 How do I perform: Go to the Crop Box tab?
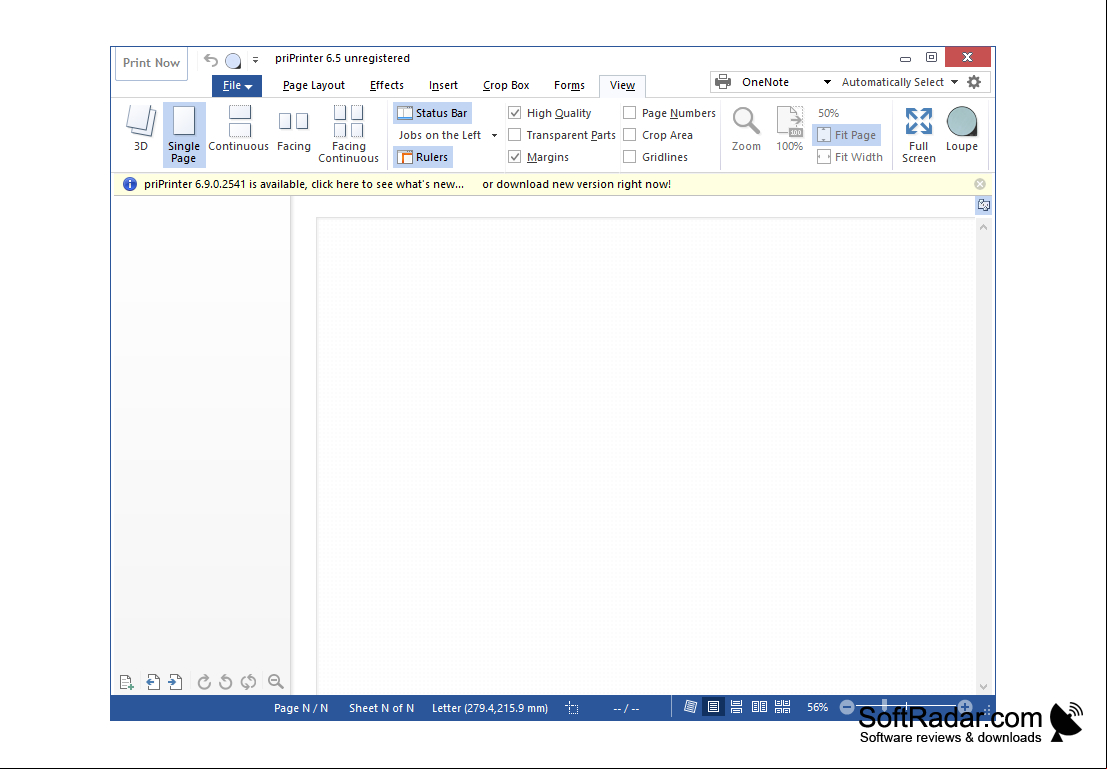pyautogui.click(x=506, y=85)
